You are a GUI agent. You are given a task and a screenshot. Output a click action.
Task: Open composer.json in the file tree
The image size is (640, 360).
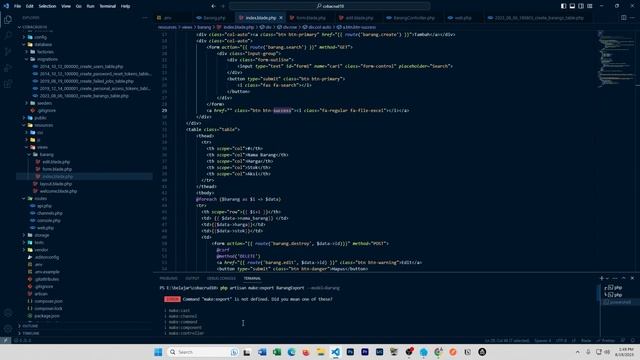(48, 301)
